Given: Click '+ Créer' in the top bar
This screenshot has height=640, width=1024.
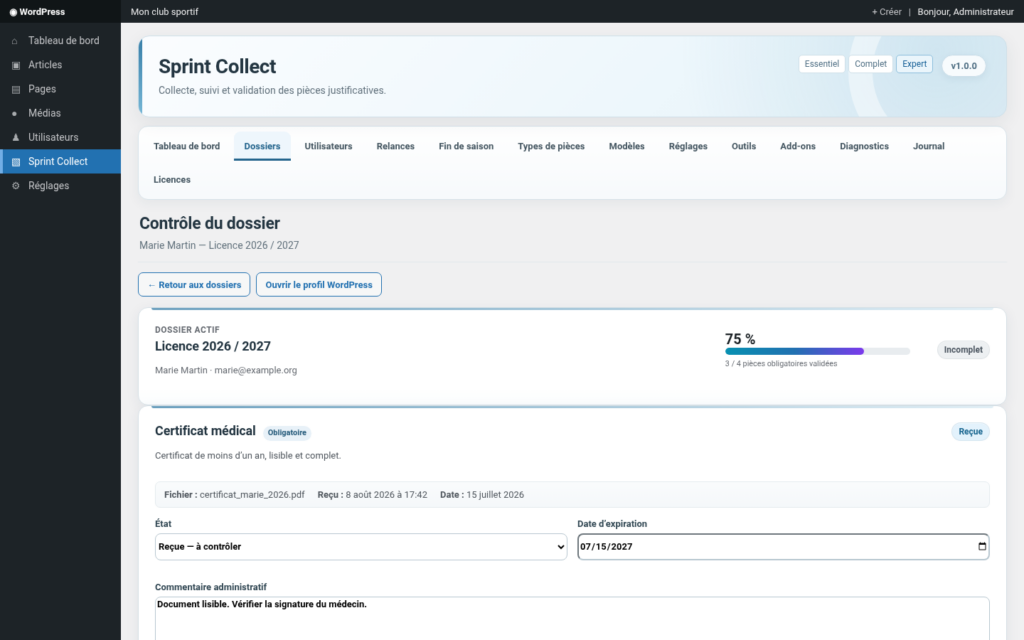Looking at the screenshot, I should point(886,12).
